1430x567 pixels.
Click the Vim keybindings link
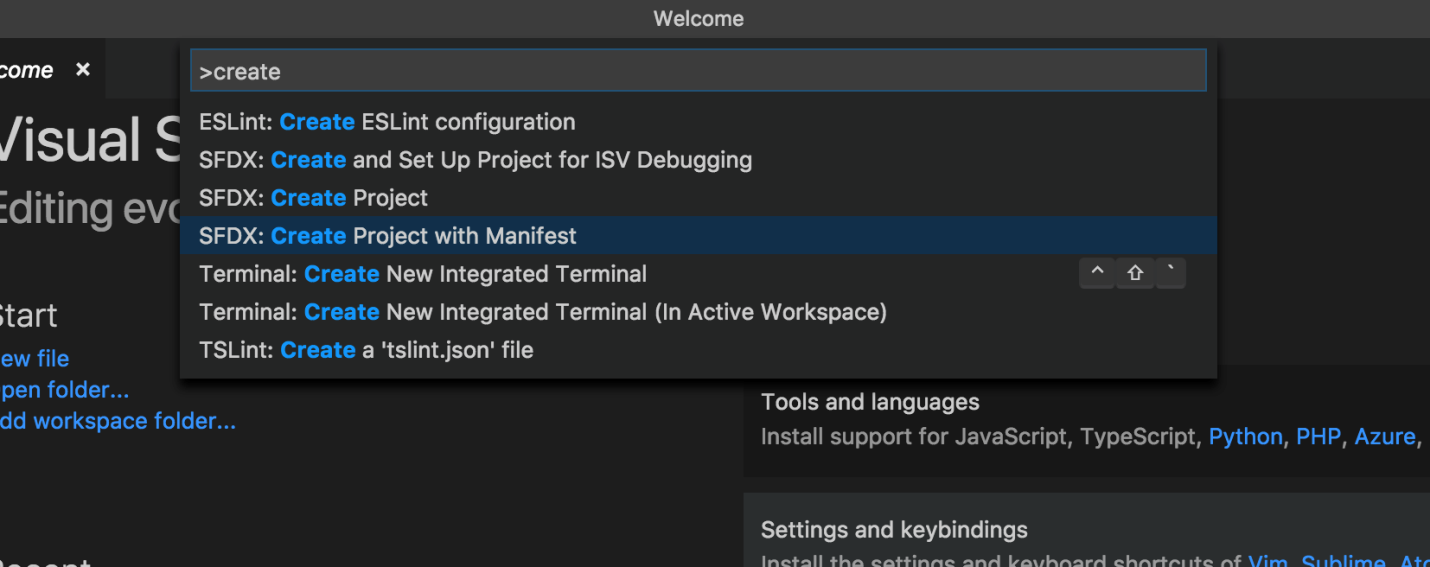[1267, 562]
